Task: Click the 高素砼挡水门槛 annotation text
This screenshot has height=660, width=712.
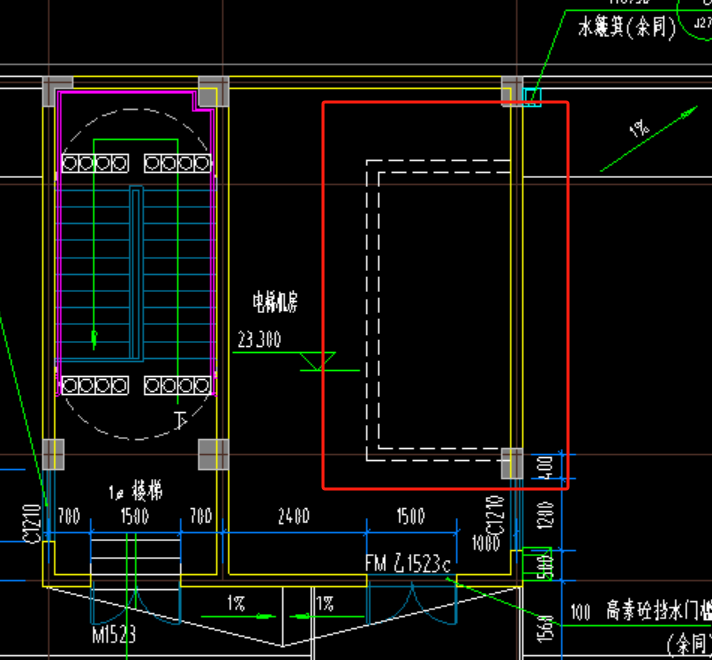Action: pyautogui.click(x=659, y=611)
